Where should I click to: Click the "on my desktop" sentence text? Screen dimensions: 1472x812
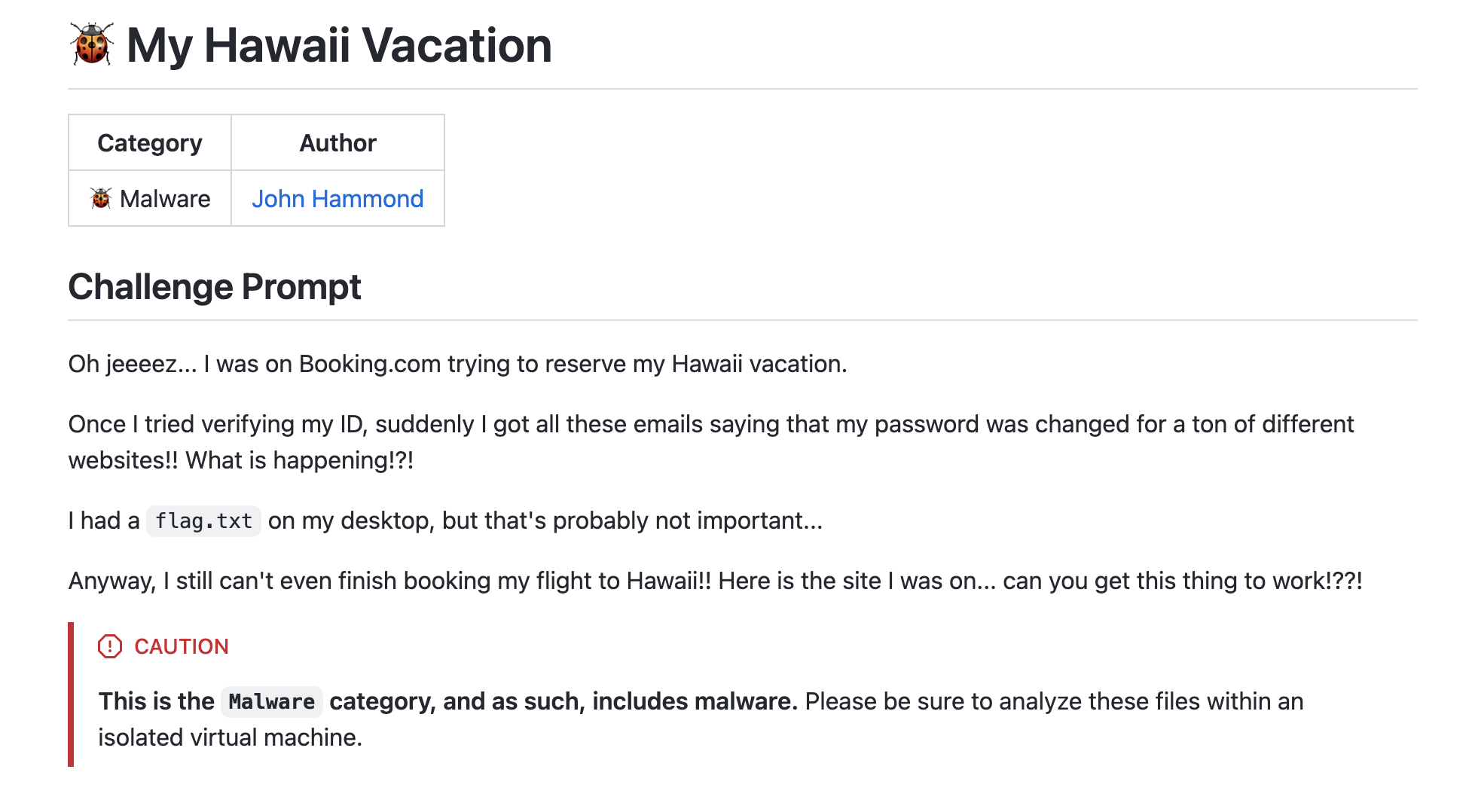(x=545, y=520)
